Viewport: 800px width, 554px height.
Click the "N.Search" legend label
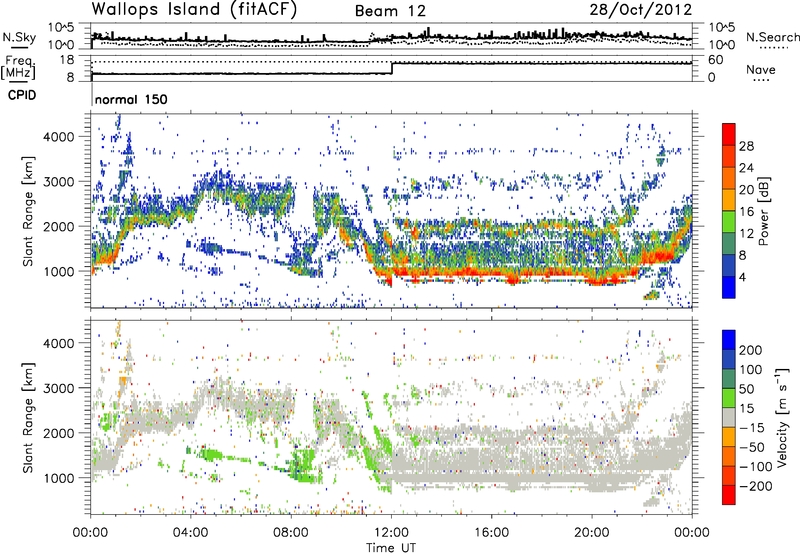(772, 37)
